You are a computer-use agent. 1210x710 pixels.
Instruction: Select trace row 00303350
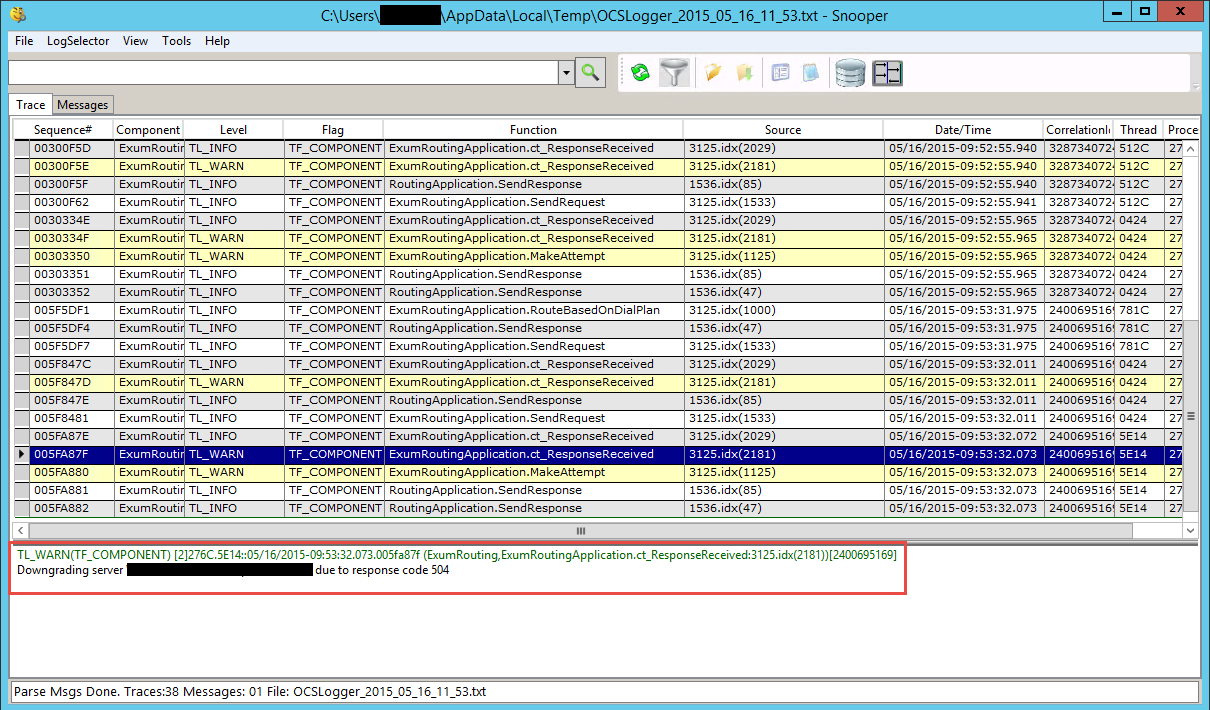(x=597, y=256)
